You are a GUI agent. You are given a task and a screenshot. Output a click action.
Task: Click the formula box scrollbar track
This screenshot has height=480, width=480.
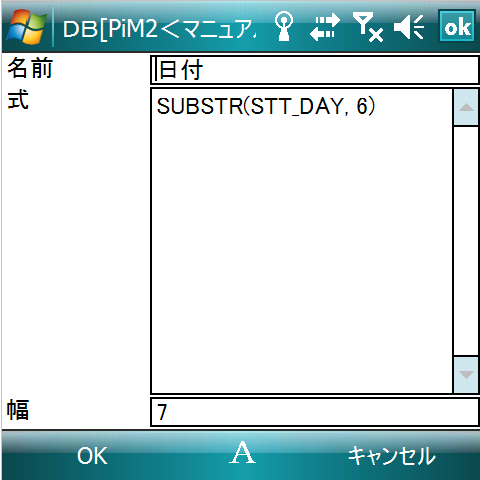click(466, 241)
